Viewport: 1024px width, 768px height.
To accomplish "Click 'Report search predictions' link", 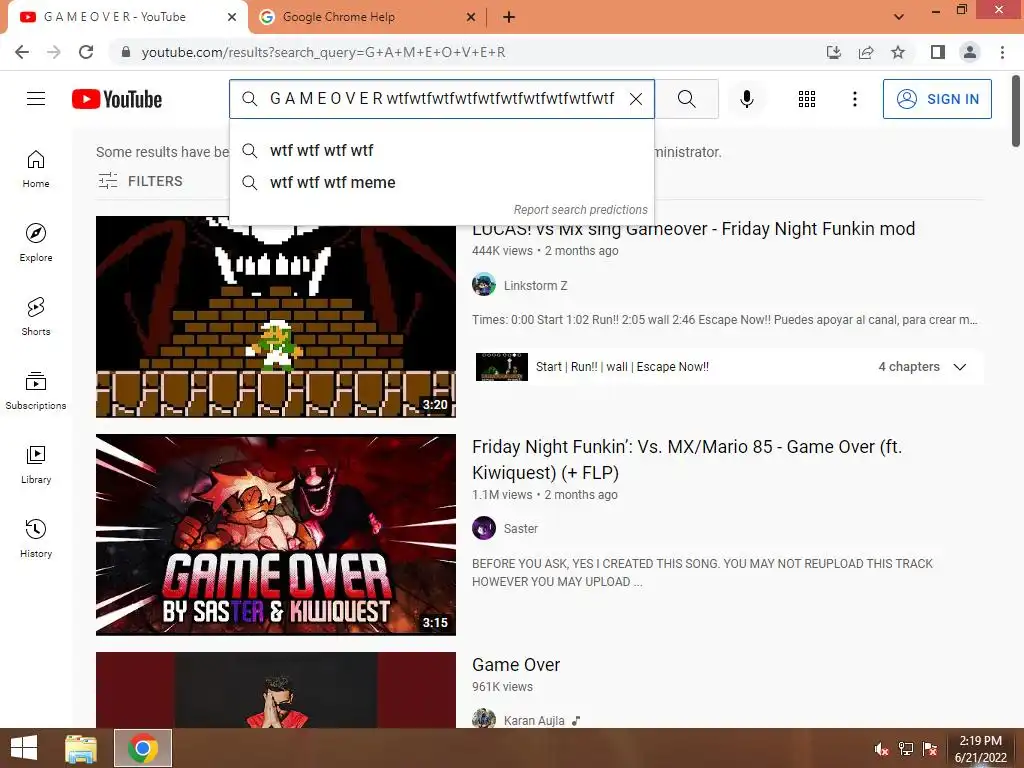I will click(x=580, y=210).
